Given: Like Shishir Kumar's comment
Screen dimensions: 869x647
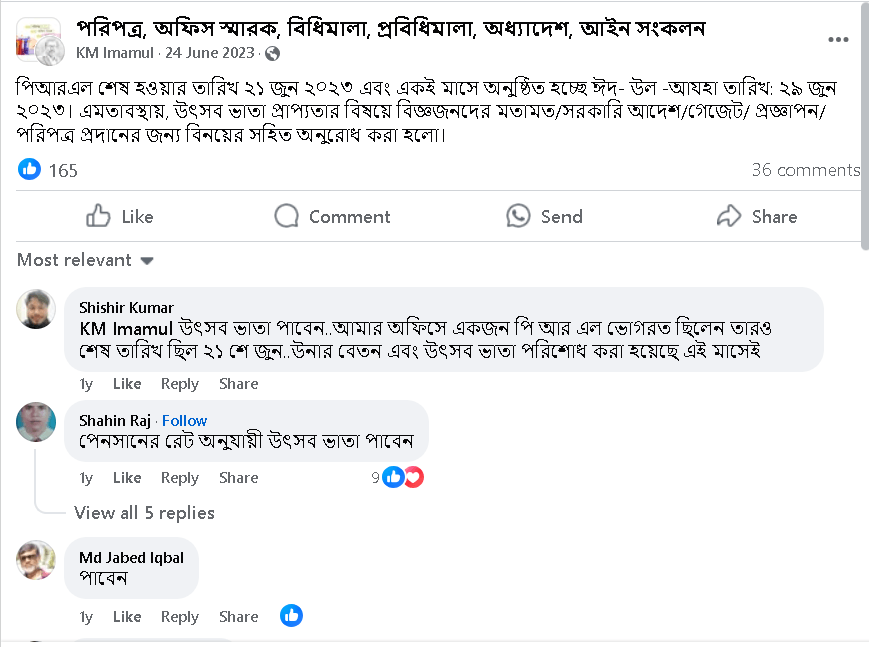Looking at the screenshot, I should pyautogui.click(x=127, y=384).
